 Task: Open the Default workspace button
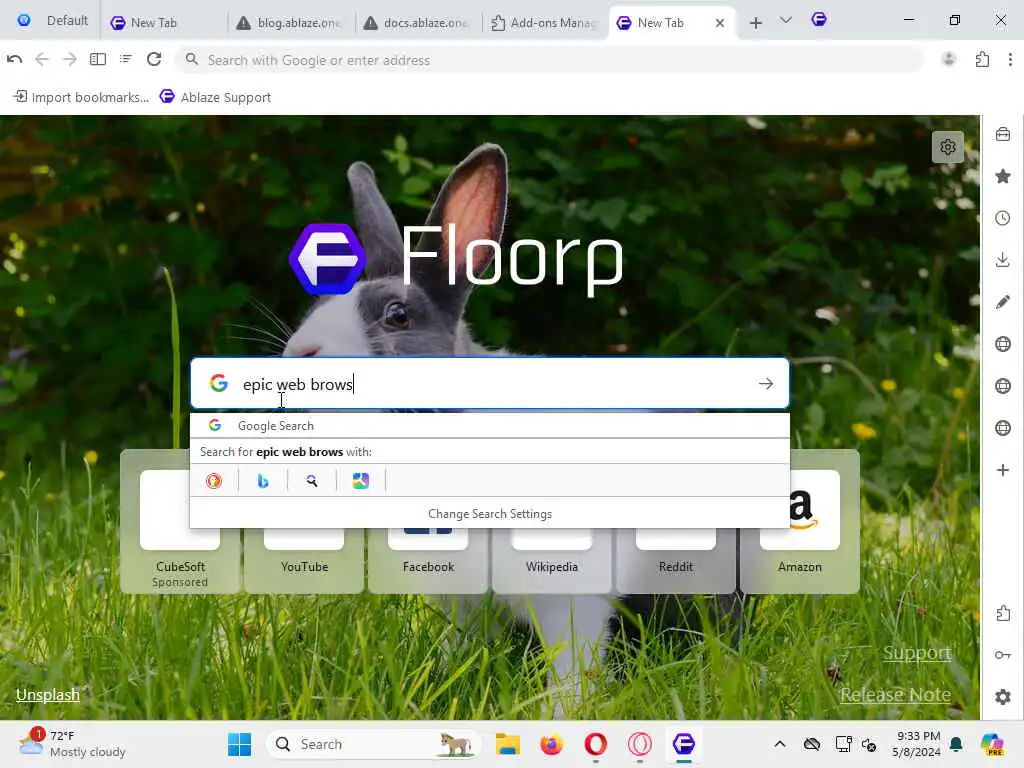(52, 21)
